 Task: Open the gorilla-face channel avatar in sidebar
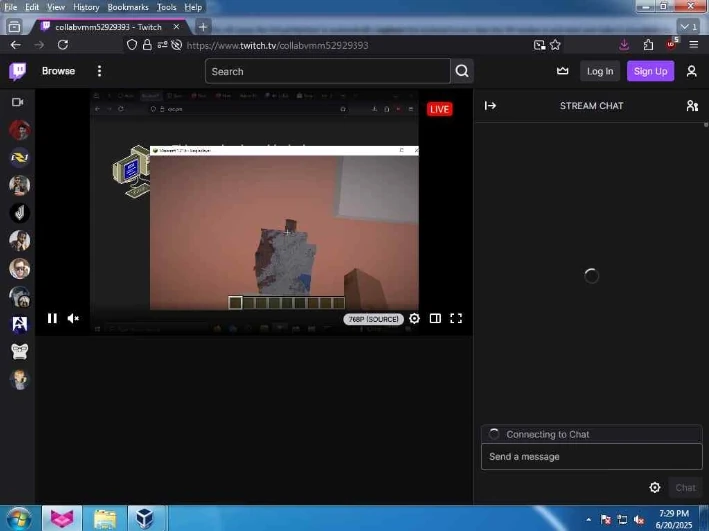[x=19, y=351]
